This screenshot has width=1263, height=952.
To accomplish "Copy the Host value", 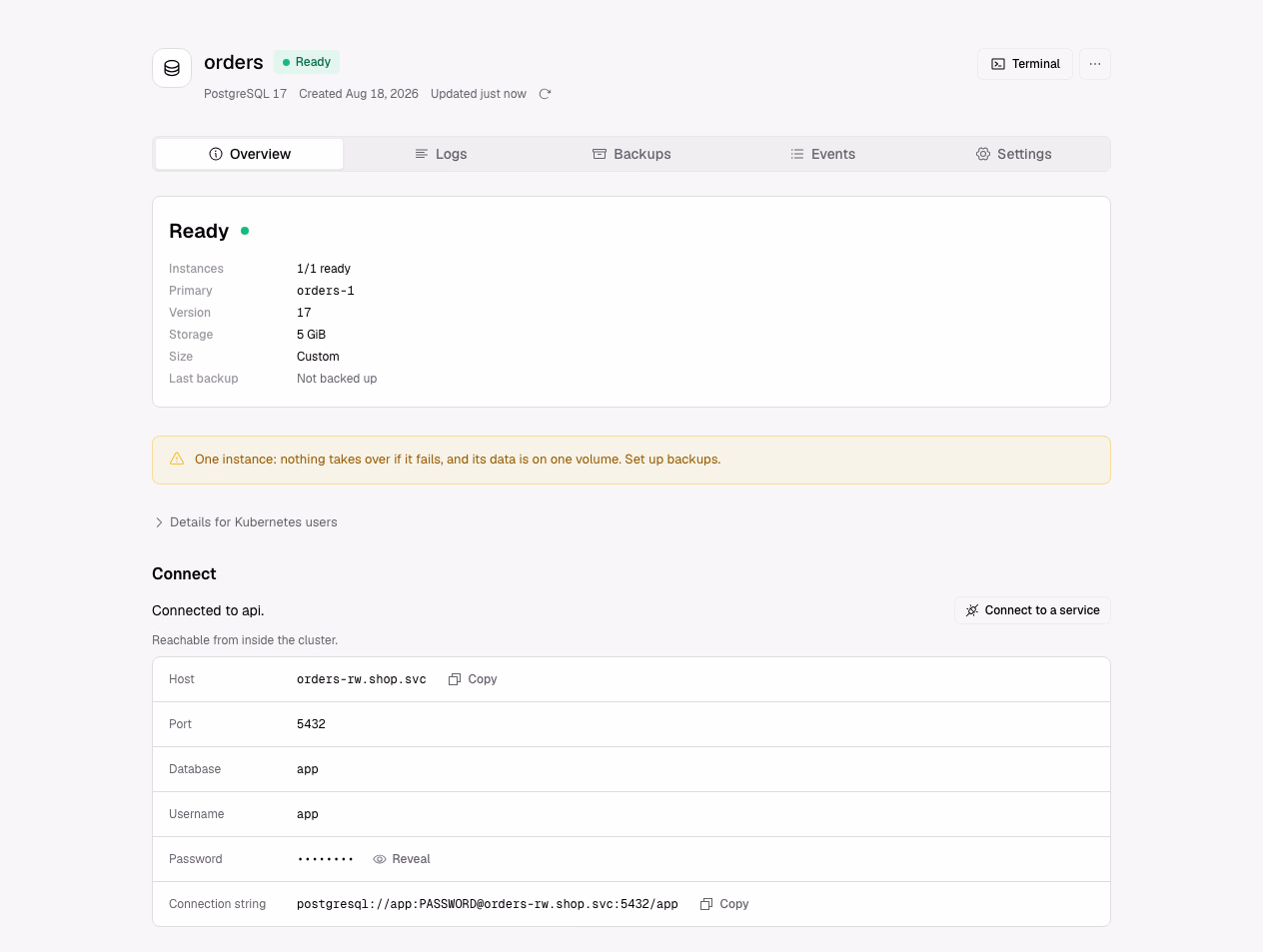I will coord(473,679).
